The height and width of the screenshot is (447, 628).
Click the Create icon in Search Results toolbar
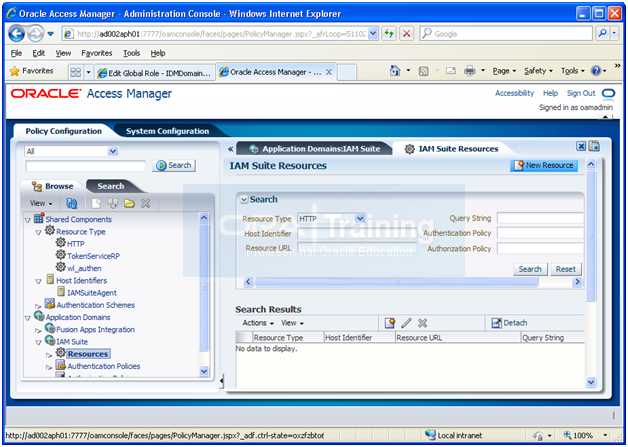pos(390,323)
